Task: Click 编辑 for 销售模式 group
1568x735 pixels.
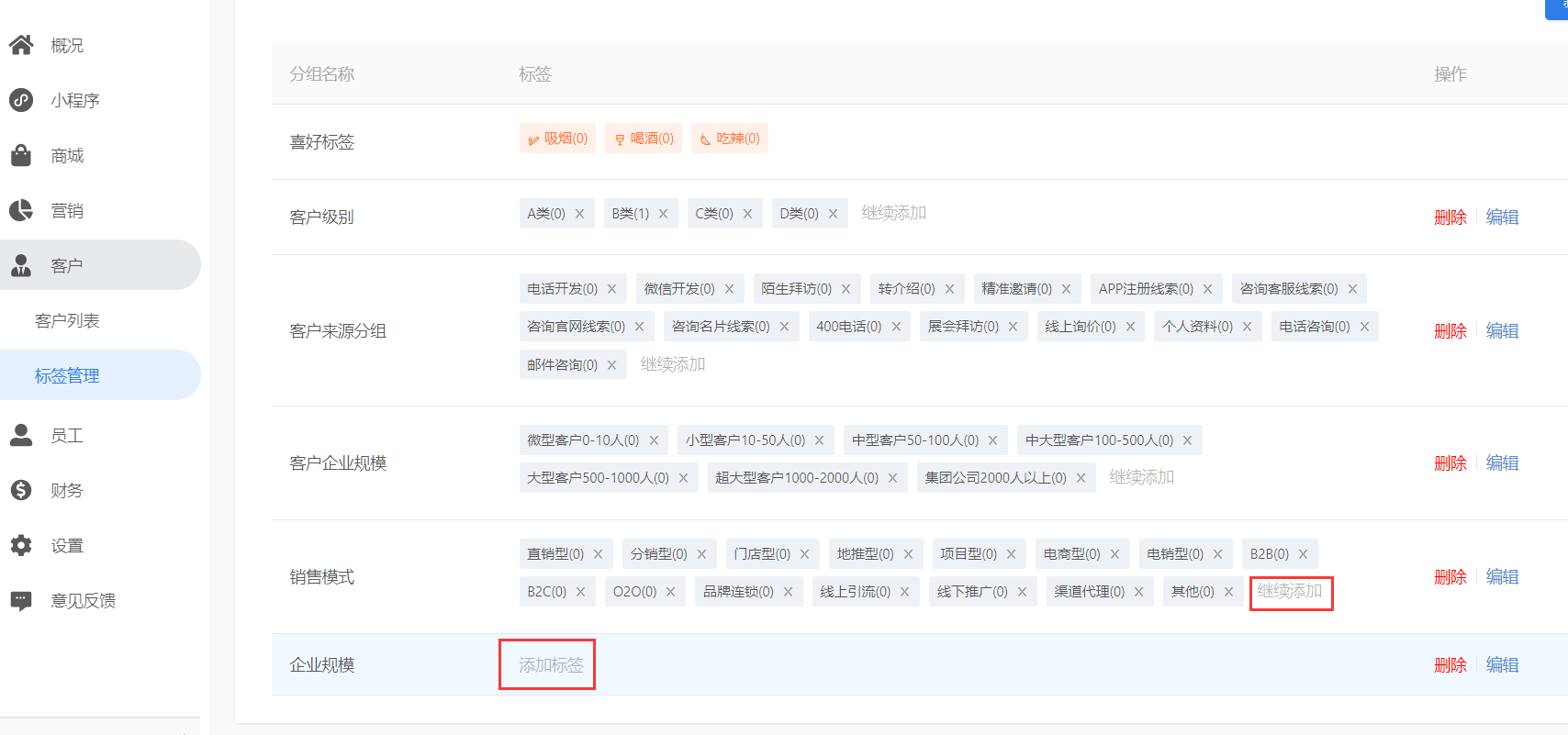Action: (1503, 577)
